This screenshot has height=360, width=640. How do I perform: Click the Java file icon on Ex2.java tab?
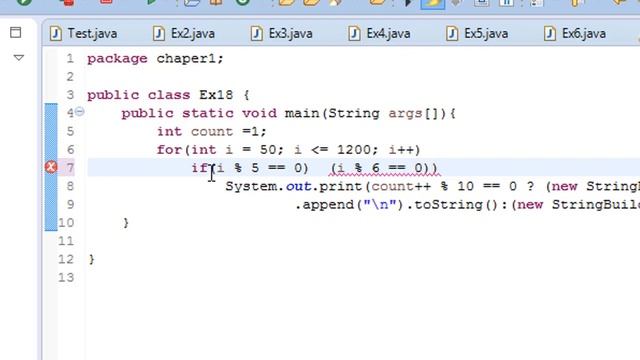pos(159,33)
